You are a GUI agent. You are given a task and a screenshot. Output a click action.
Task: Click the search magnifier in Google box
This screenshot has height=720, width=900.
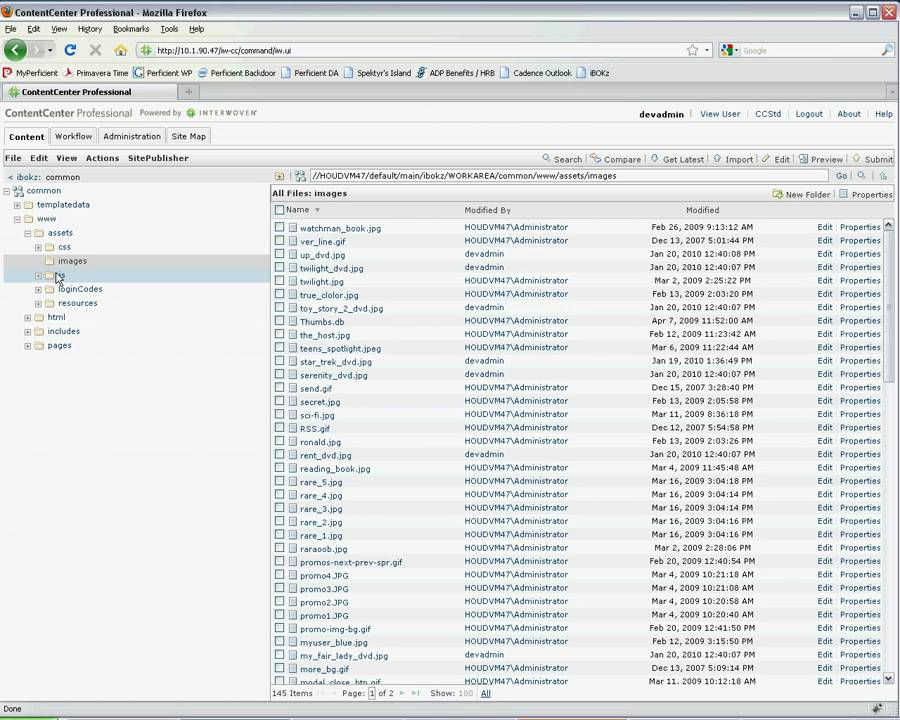(887, 51)
